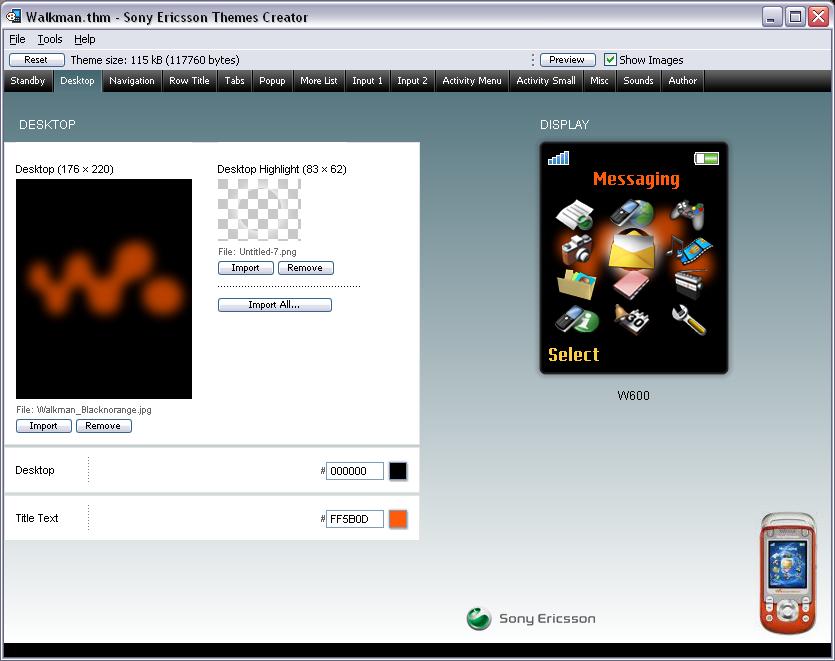Click the calendar organizer icon in preview

(632, 320)
